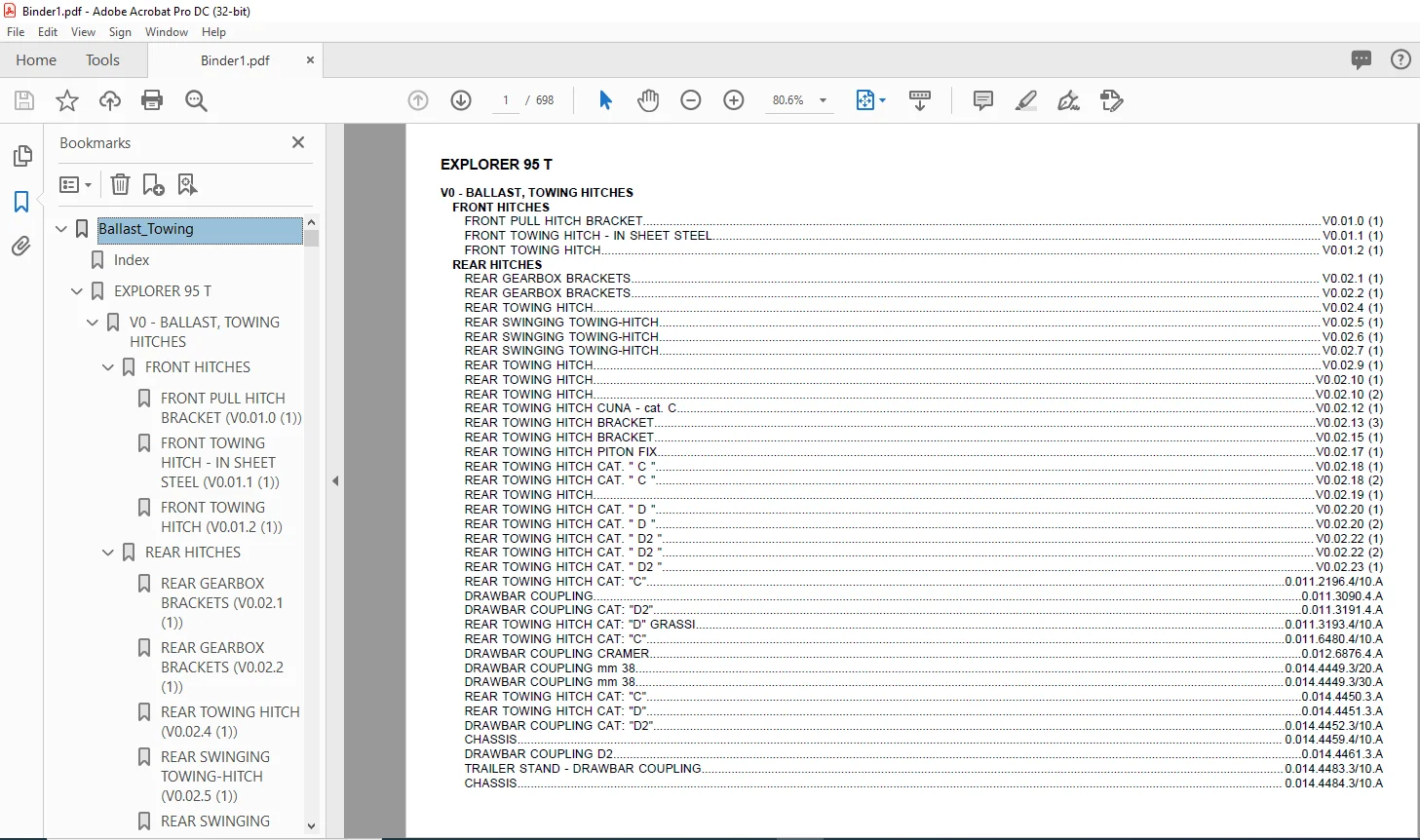The image size is (1420, 840).
Task: Open the sign document tool
Action: click(1068, 100)
